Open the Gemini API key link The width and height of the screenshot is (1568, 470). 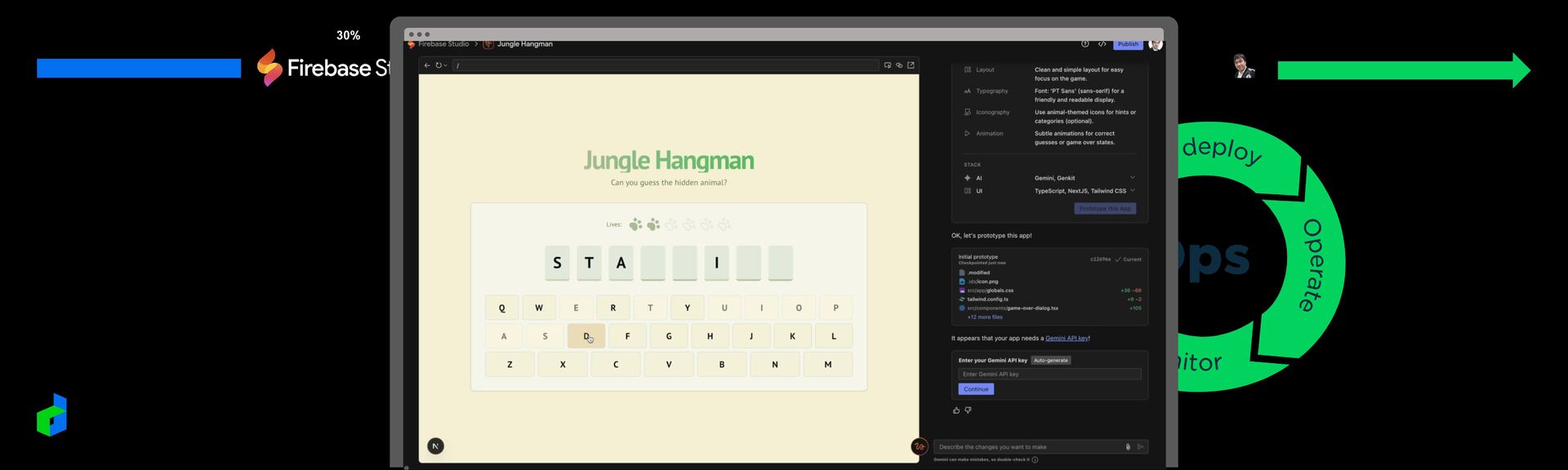click(x=1067, y=338)
